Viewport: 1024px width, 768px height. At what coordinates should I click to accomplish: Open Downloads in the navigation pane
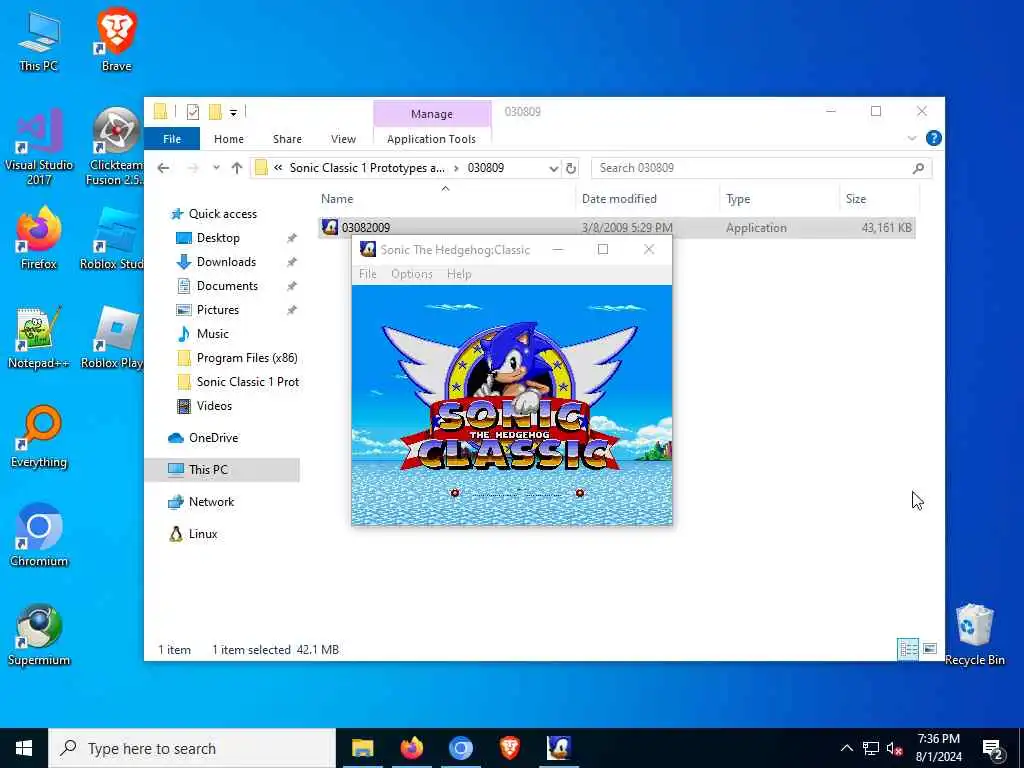point(226,262)
